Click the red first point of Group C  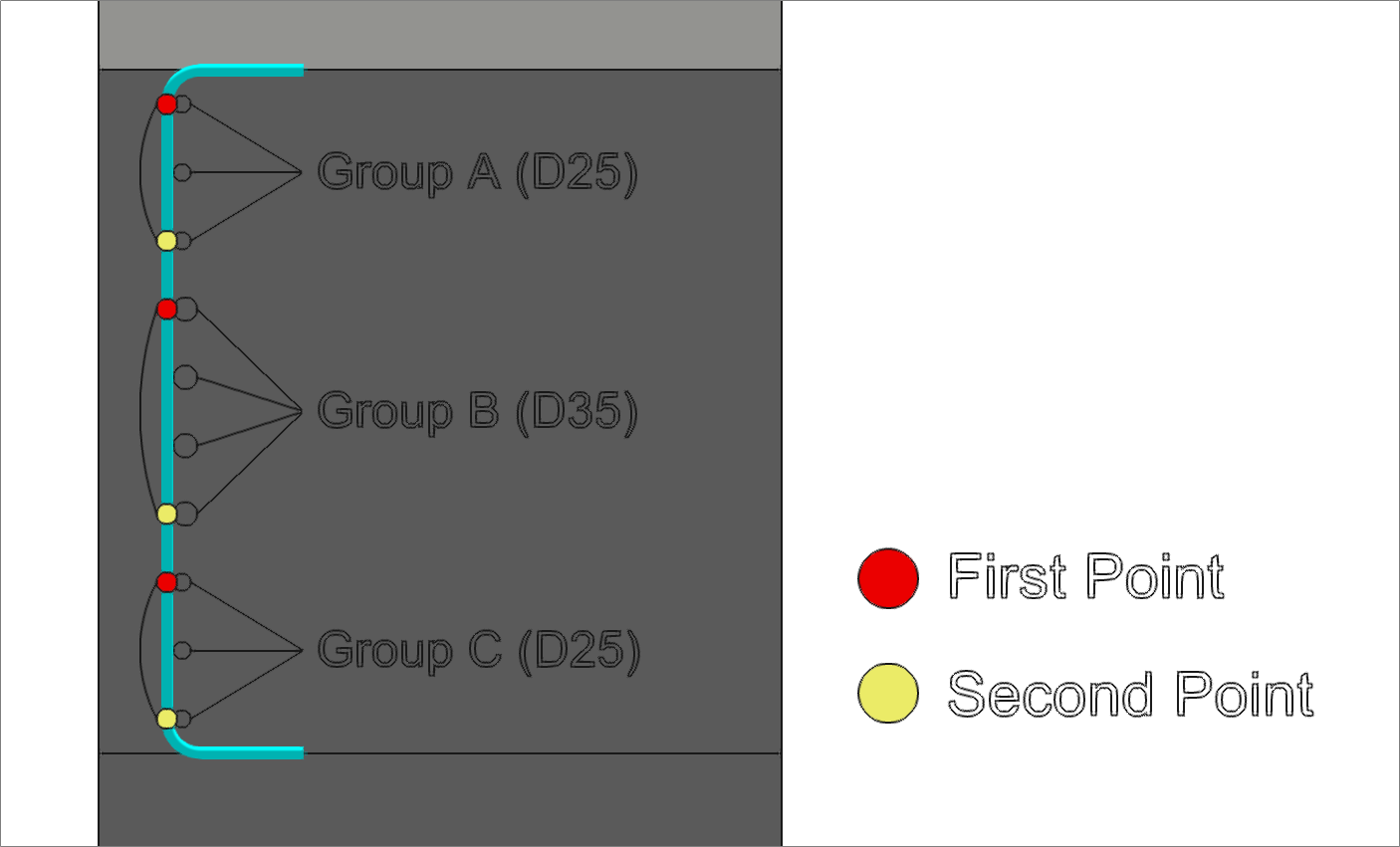(x=167, y=582)
